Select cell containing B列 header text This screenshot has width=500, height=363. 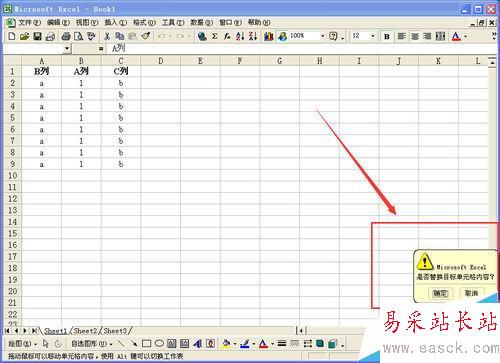coord(42,71)
